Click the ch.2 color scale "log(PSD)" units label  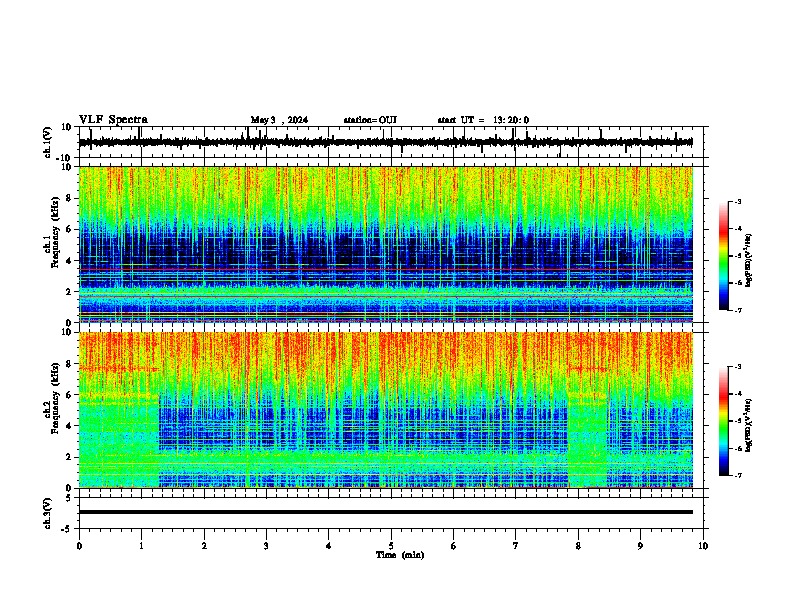pyautogui.click(x=749, y=425)
